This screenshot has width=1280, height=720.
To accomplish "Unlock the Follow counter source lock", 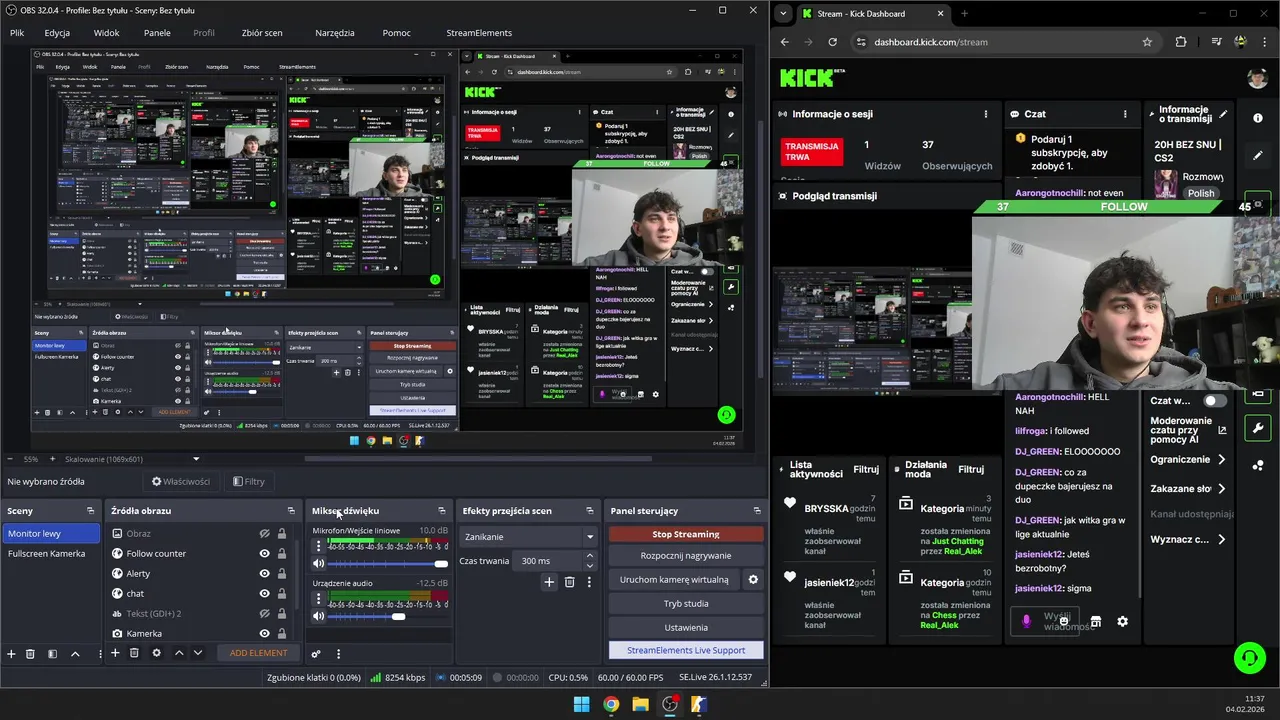I will click(282, 554).
